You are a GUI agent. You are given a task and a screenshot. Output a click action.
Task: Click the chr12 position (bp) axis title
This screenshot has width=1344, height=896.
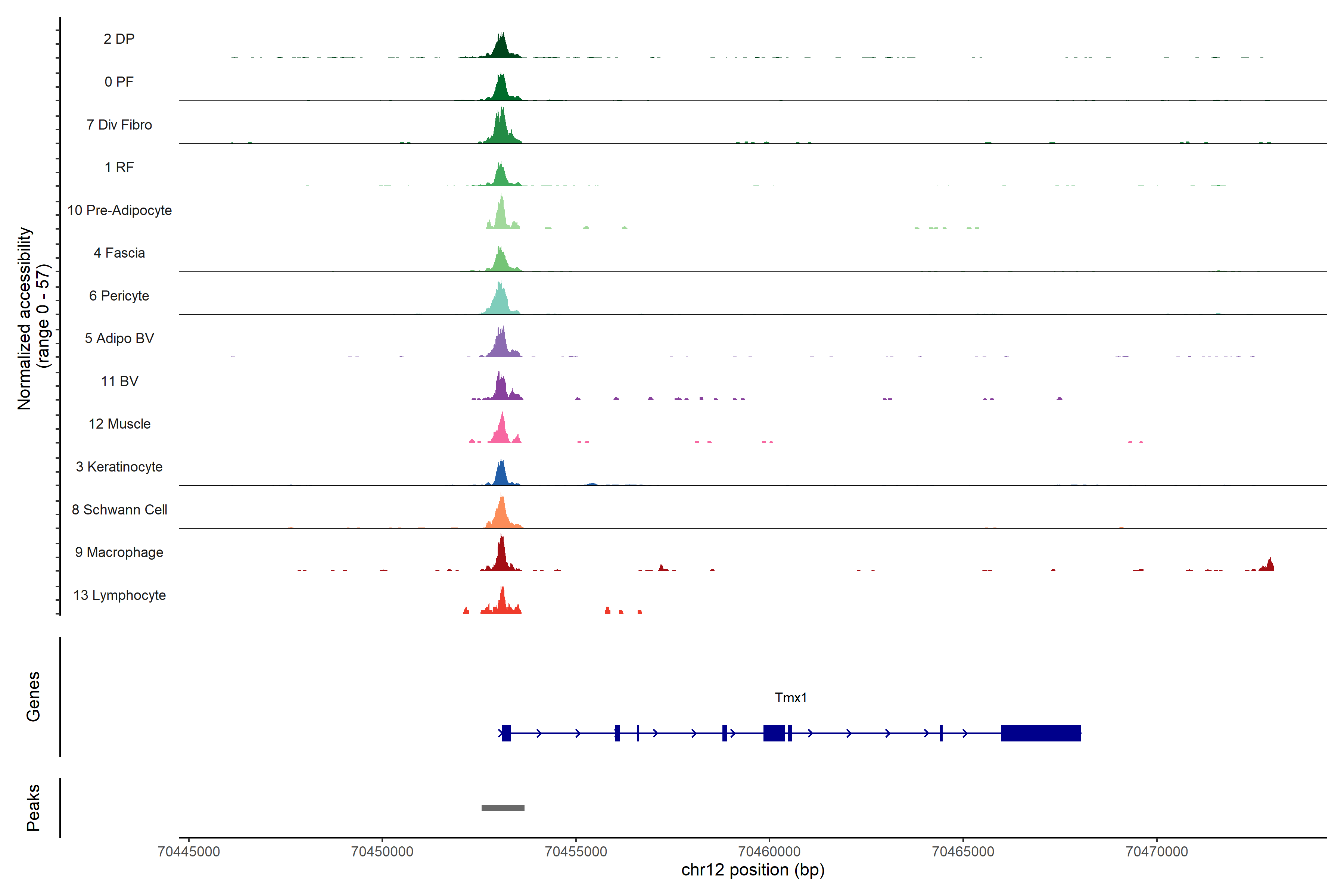pos(753,870)
